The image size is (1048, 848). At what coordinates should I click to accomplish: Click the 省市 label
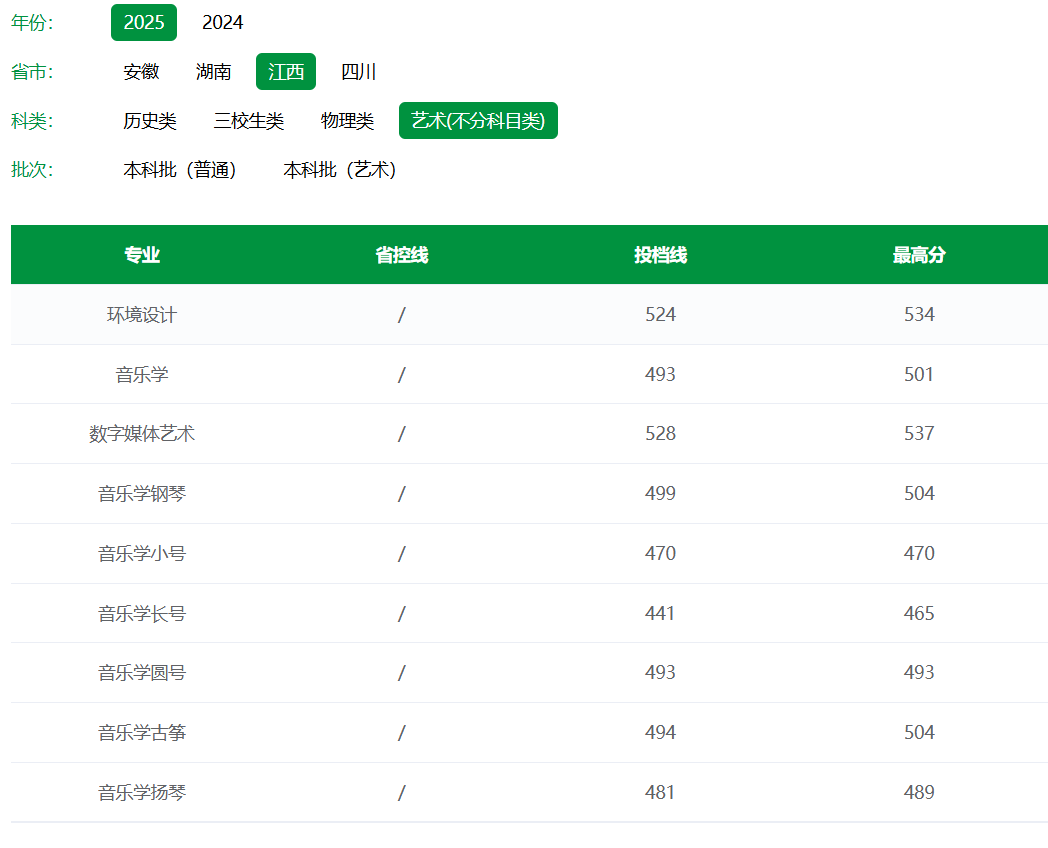click(32, 72)
